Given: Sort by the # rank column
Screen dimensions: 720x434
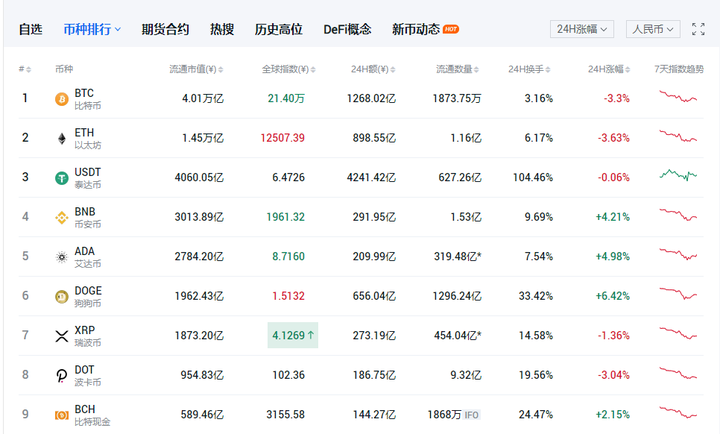Looking at the screenshot, I should pyautogui.click(x=25, y=69).
